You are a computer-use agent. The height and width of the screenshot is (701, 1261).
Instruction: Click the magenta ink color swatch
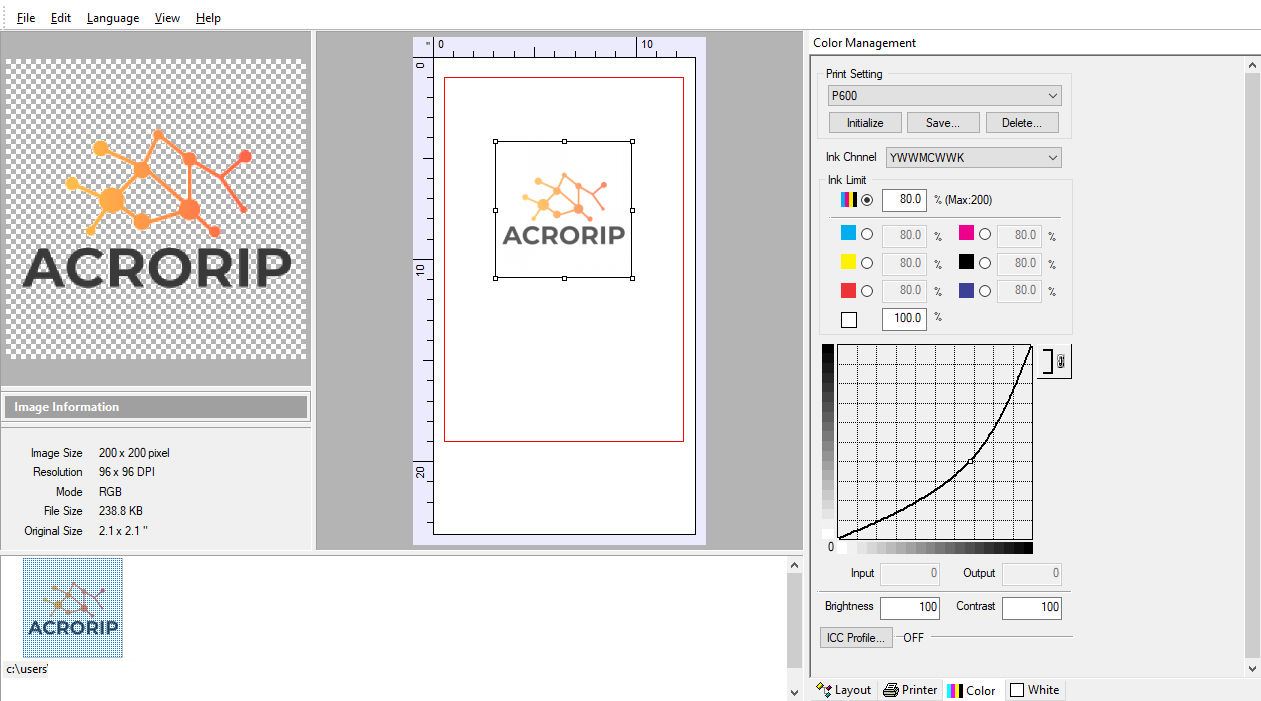coord(966,234)
